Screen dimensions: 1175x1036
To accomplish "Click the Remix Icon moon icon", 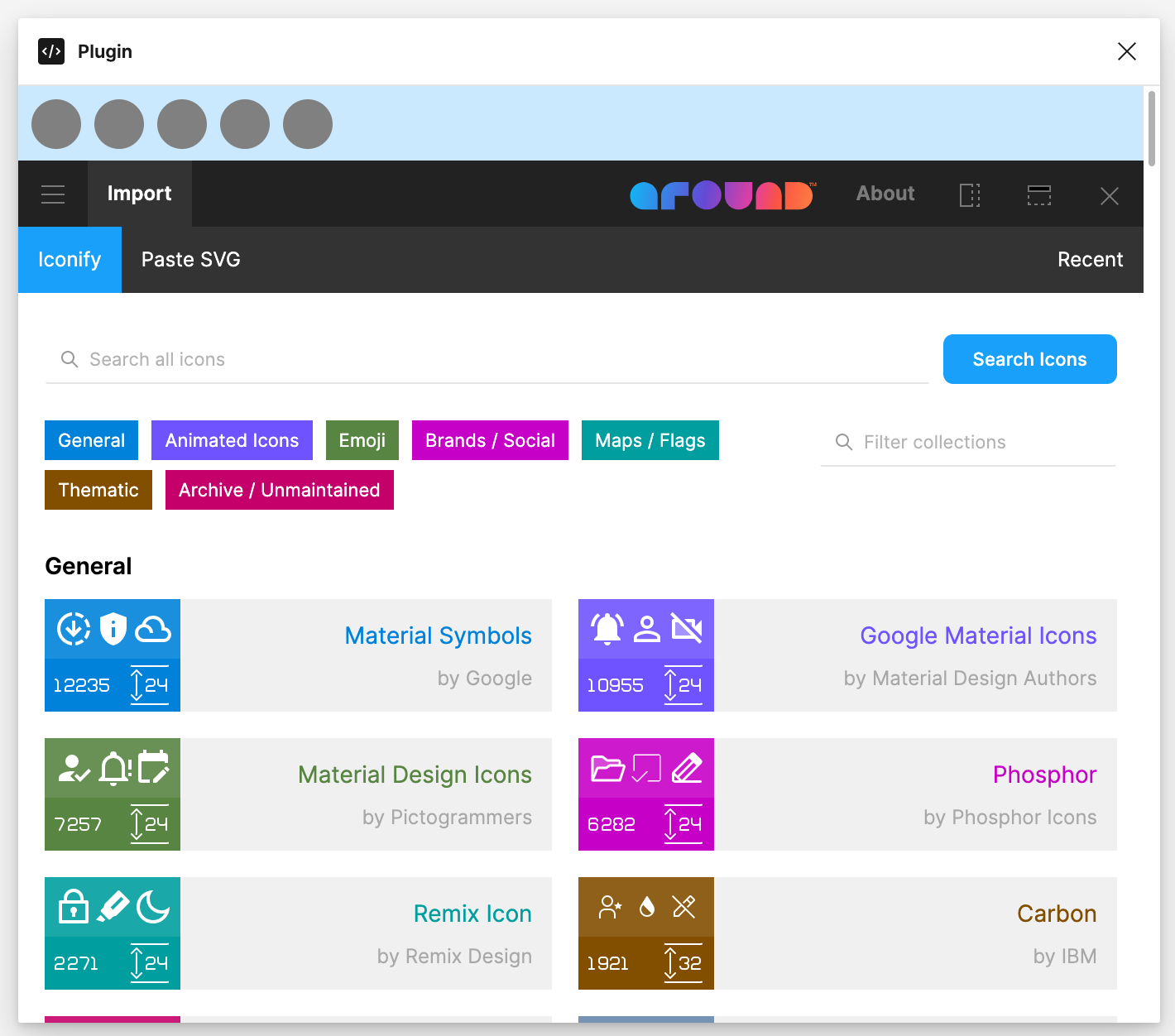I will click(153, 907).
